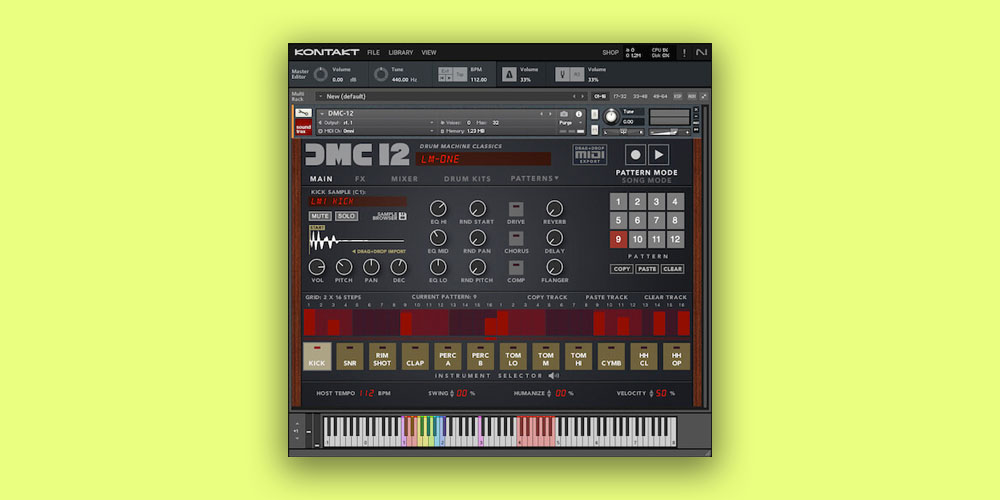Viewport: 1000px width, 500px height.
Task: Mute the kick sample
Action: pos(320,216)
